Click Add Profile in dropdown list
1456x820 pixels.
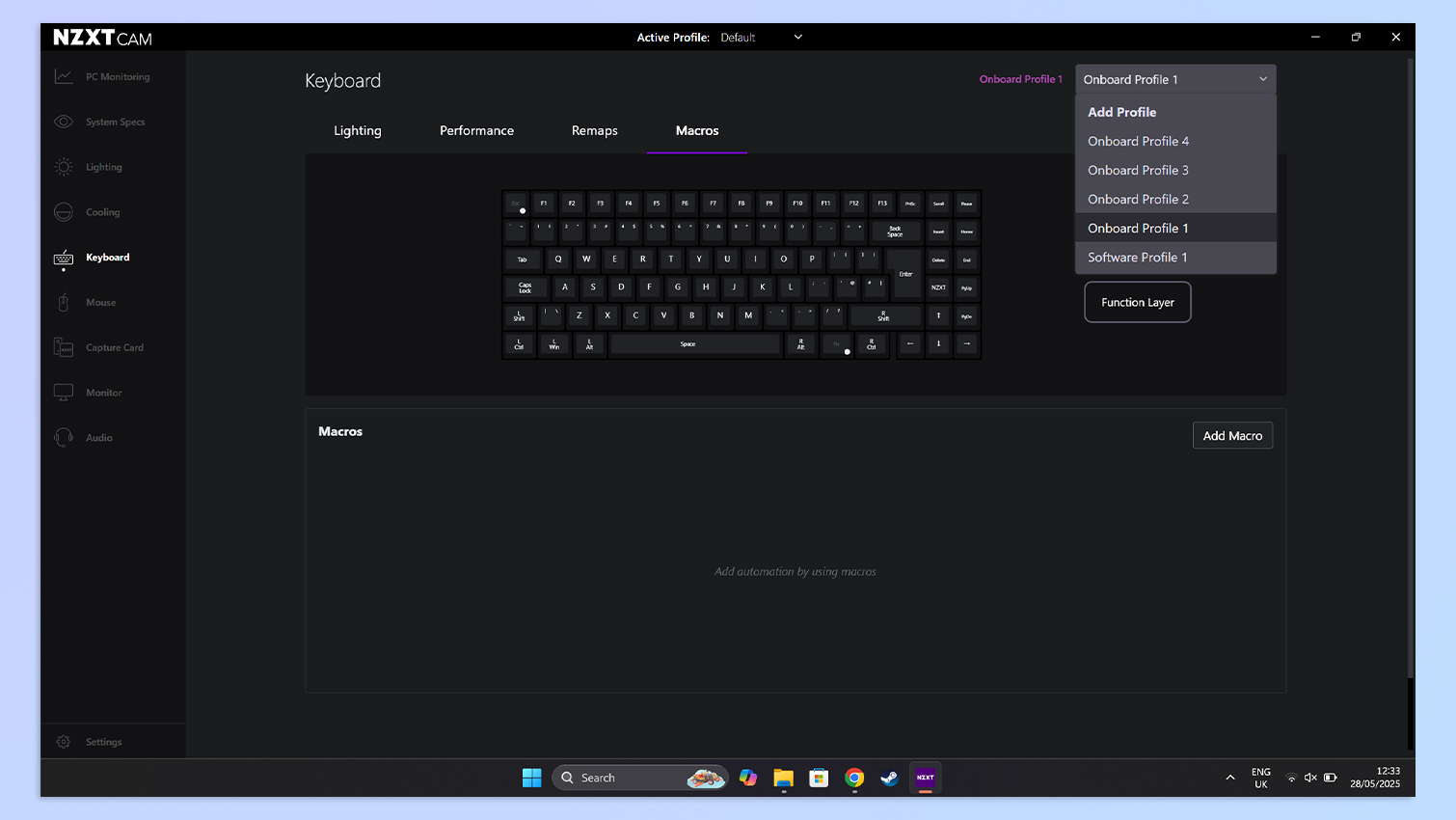[x=1121, y=112]
